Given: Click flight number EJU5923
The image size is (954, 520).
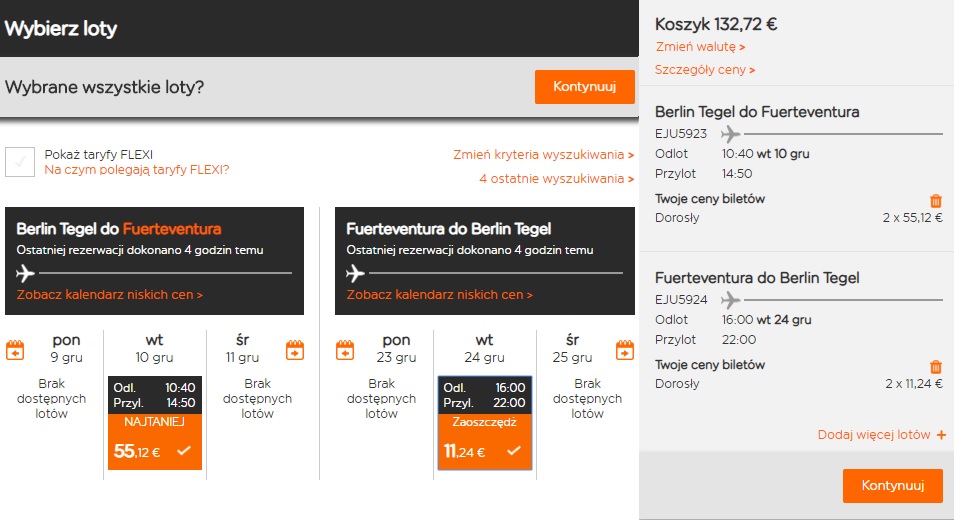Looking at the screenshot, I should tap(681, 134).
